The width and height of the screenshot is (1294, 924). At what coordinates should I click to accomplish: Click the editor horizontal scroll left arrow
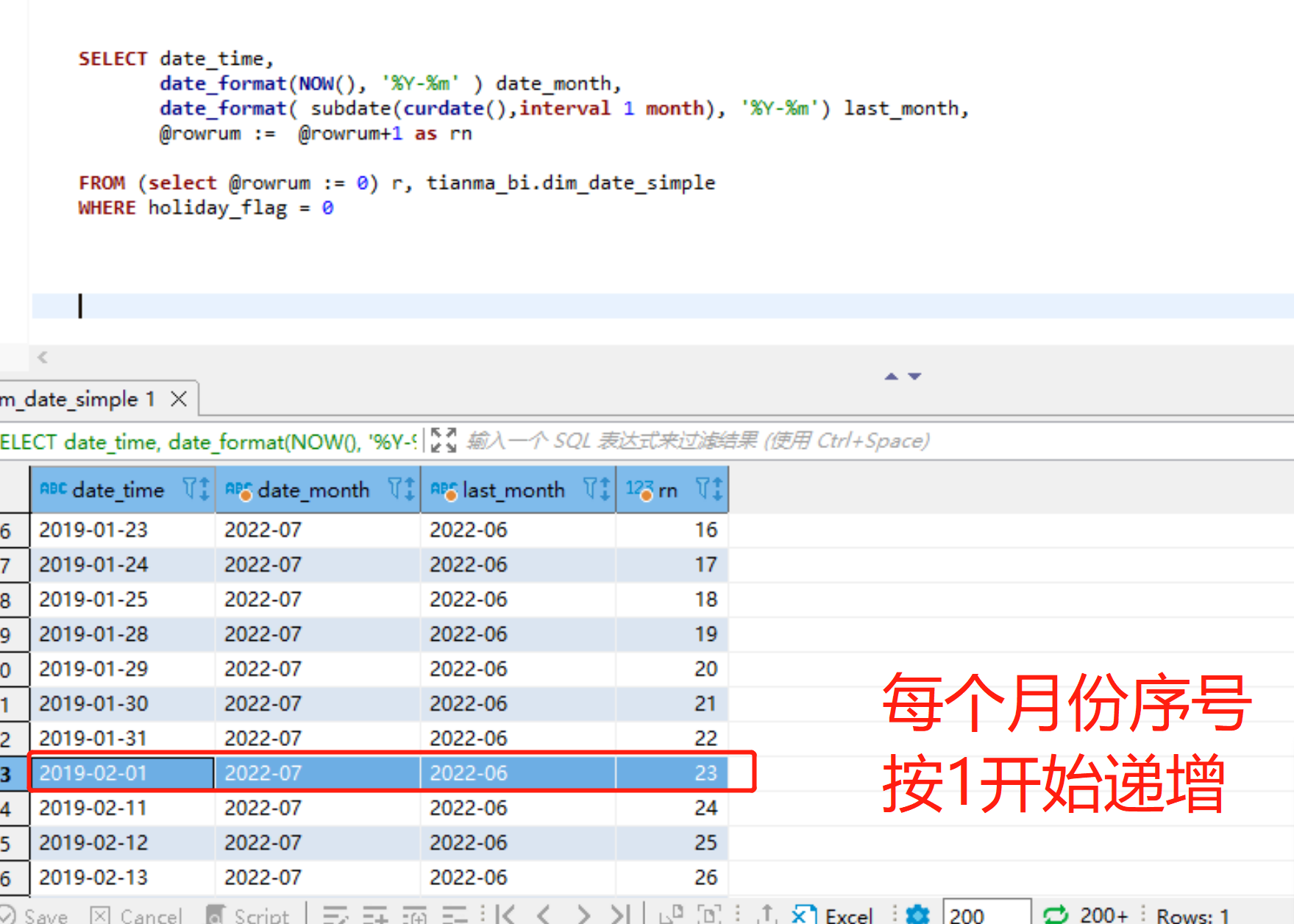[43, 358]
